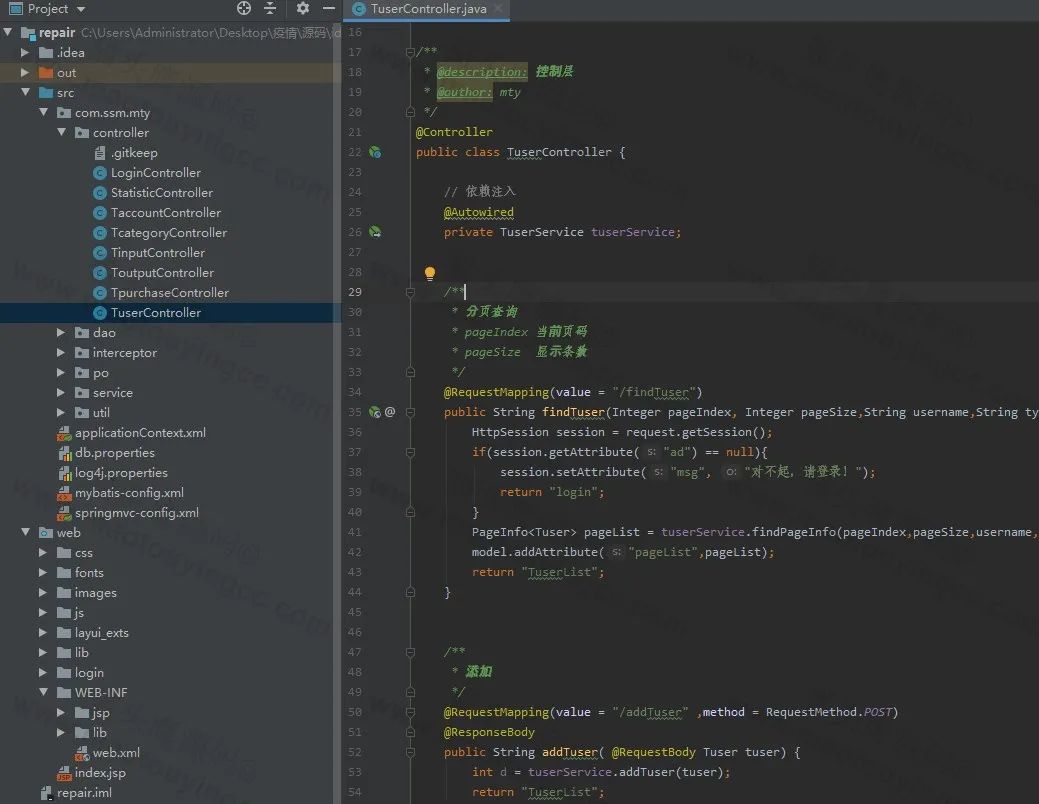Select .gitkeep file in controller
Image resolution: width=1039 pixels, height=804 pixels.
tap(134, 152)
